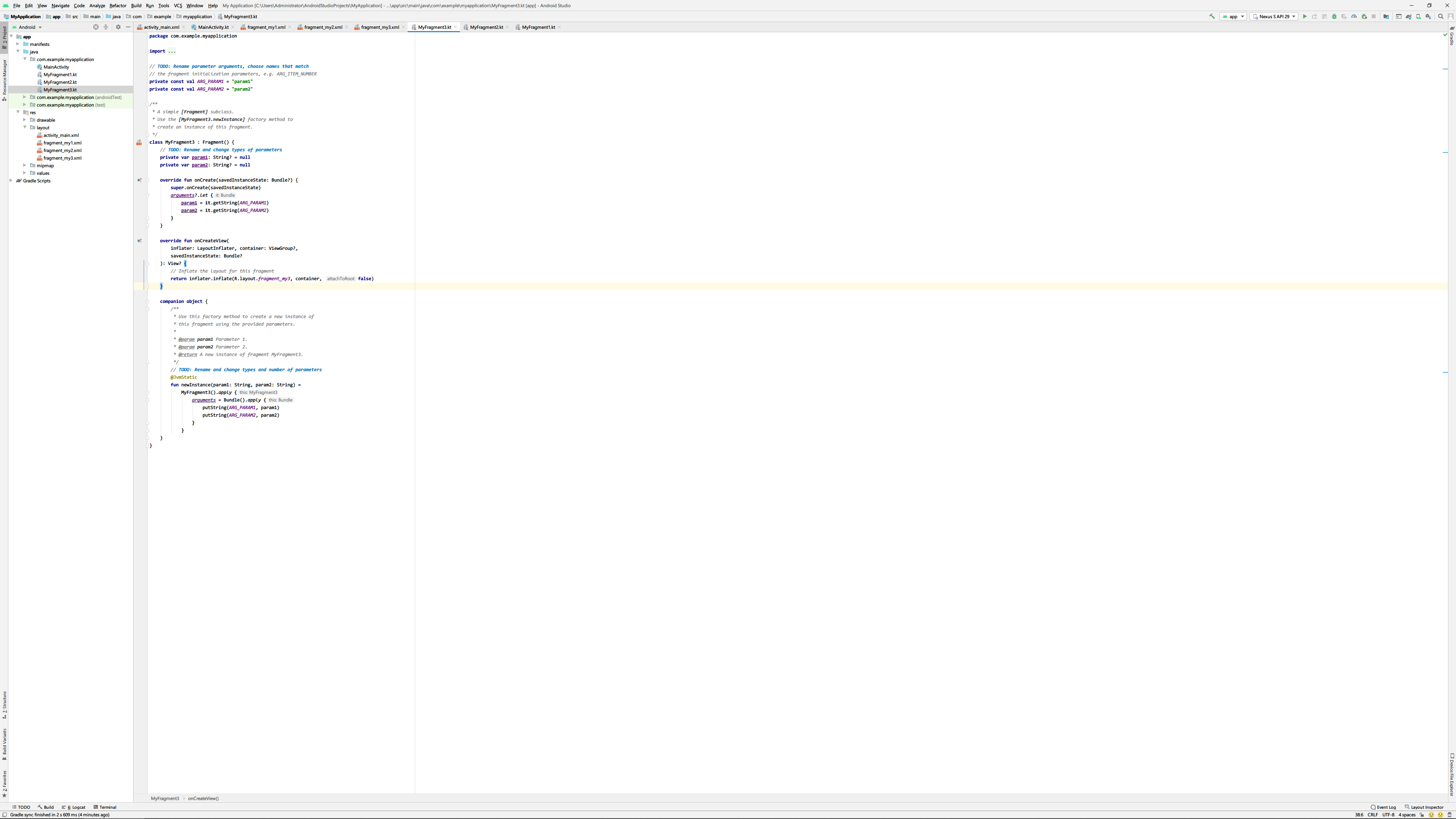Click Select Opened File target icon
This screenshot has height=819, width=1456.
point(96,27)
